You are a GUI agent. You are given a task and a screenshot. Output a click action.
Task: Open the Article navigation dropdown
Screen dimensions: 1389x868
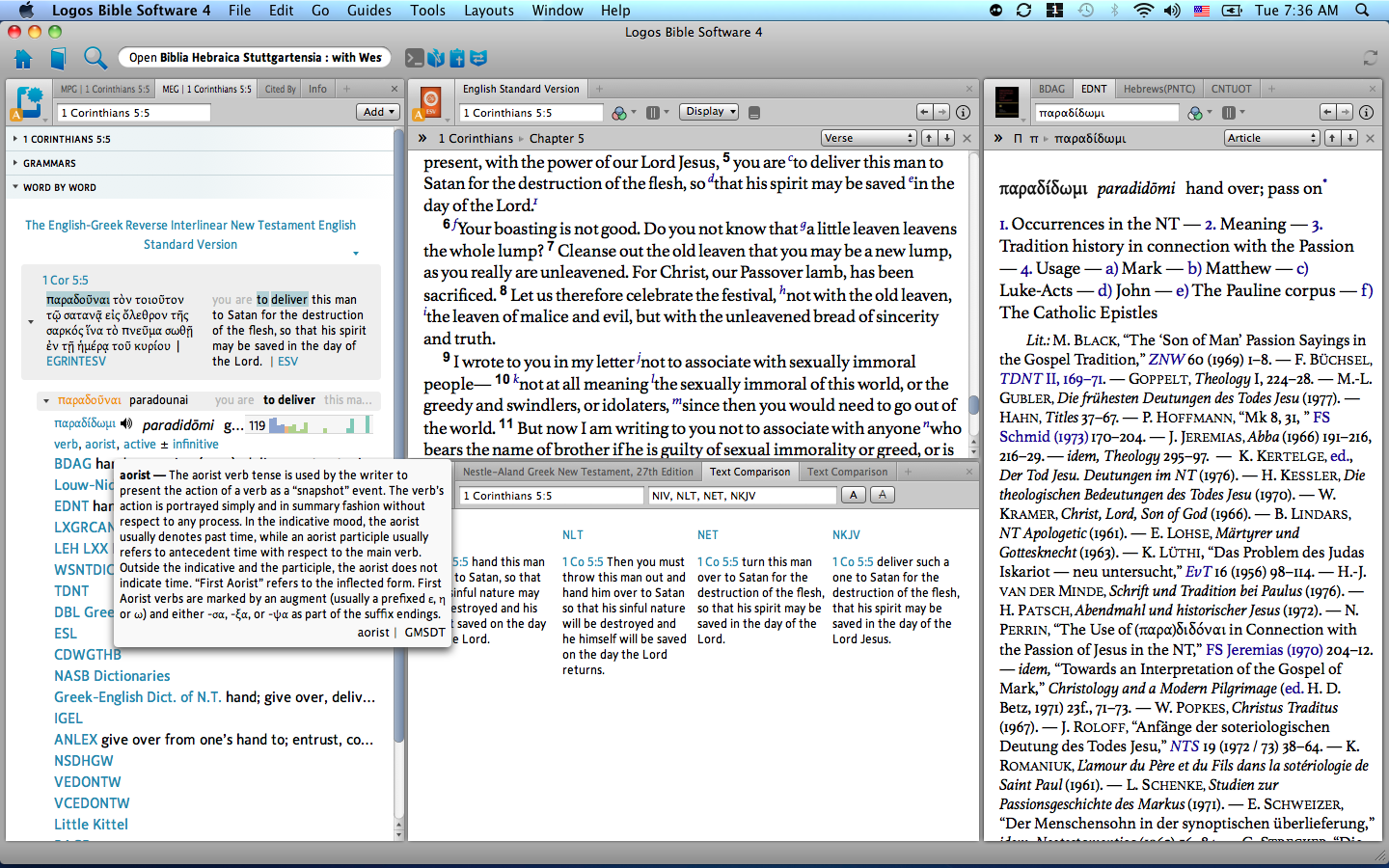(x=1271, y=138)
